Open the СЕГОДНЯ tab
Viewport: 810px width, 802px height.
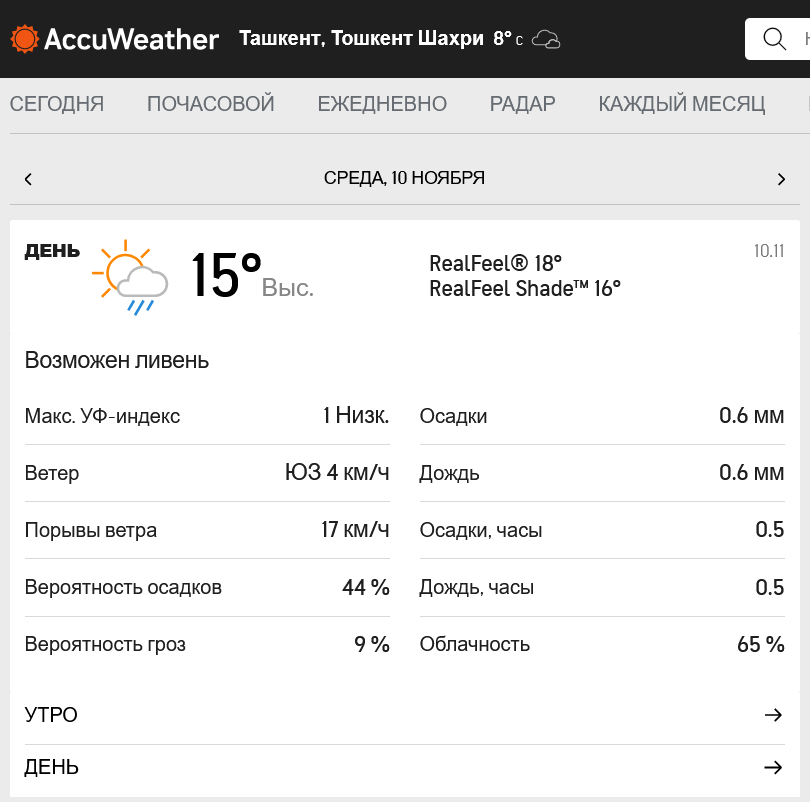click(57, 104)
